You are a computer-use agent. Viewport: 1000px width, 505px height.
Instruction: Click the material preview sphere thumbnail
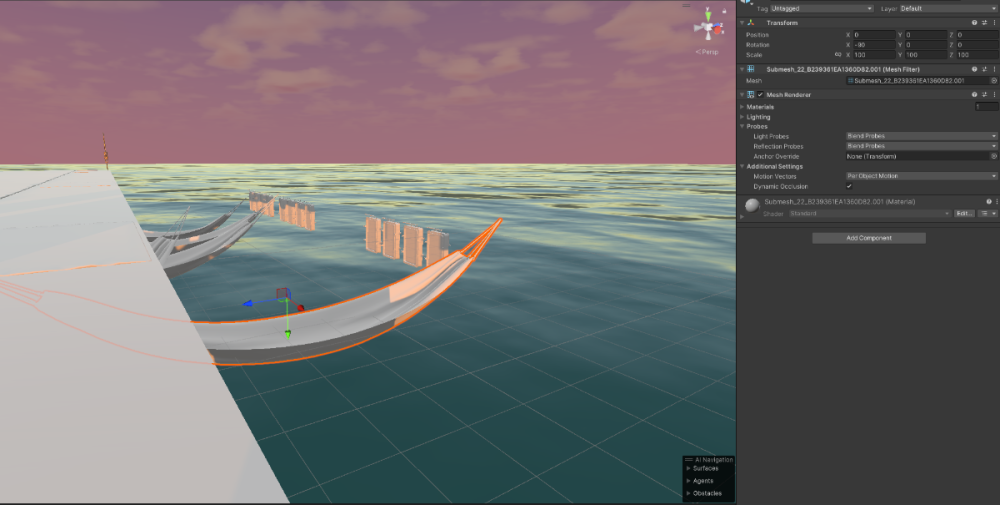point(751,206)
